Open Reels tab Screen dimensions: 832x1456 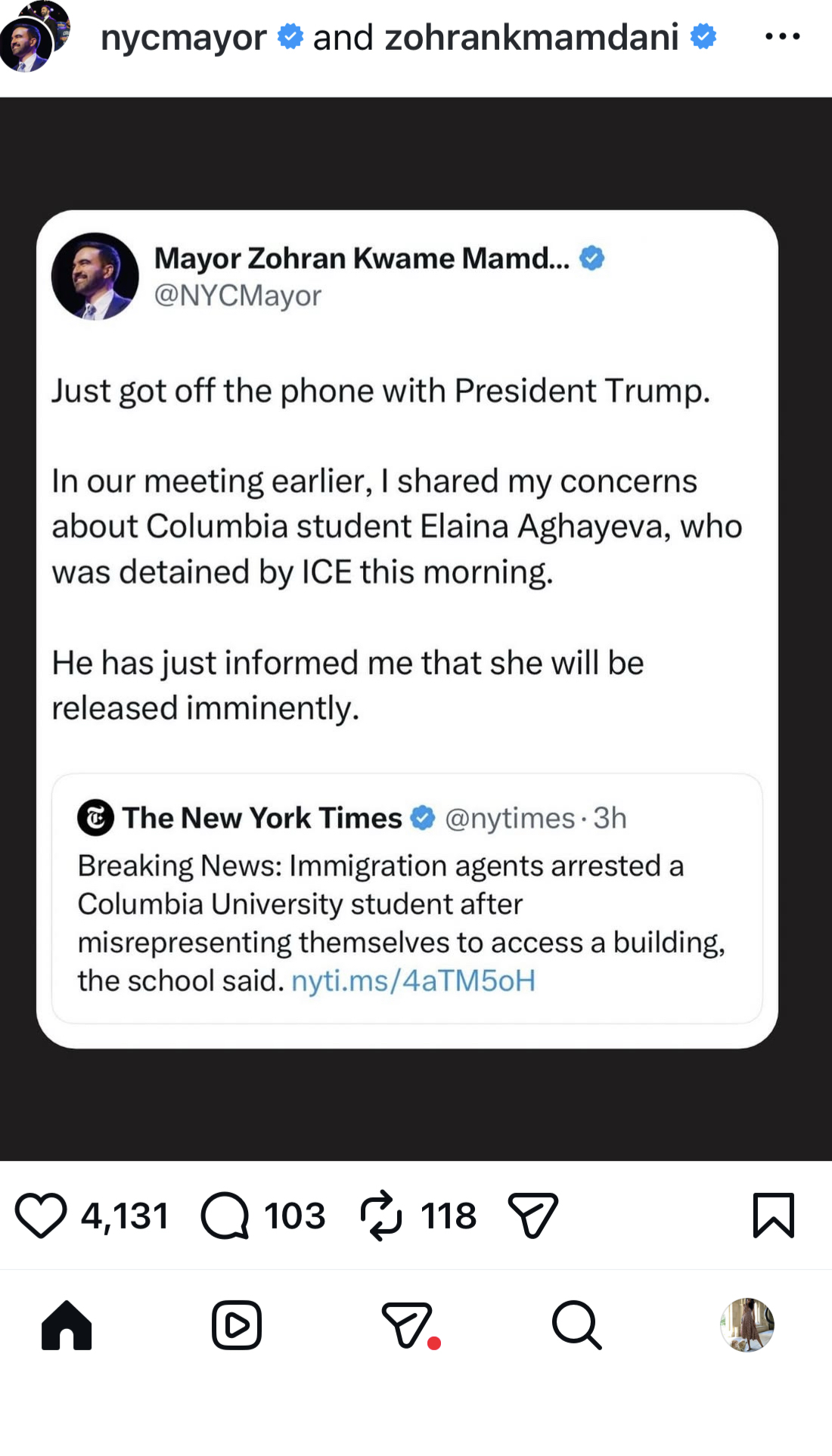tap(237, 1325)
